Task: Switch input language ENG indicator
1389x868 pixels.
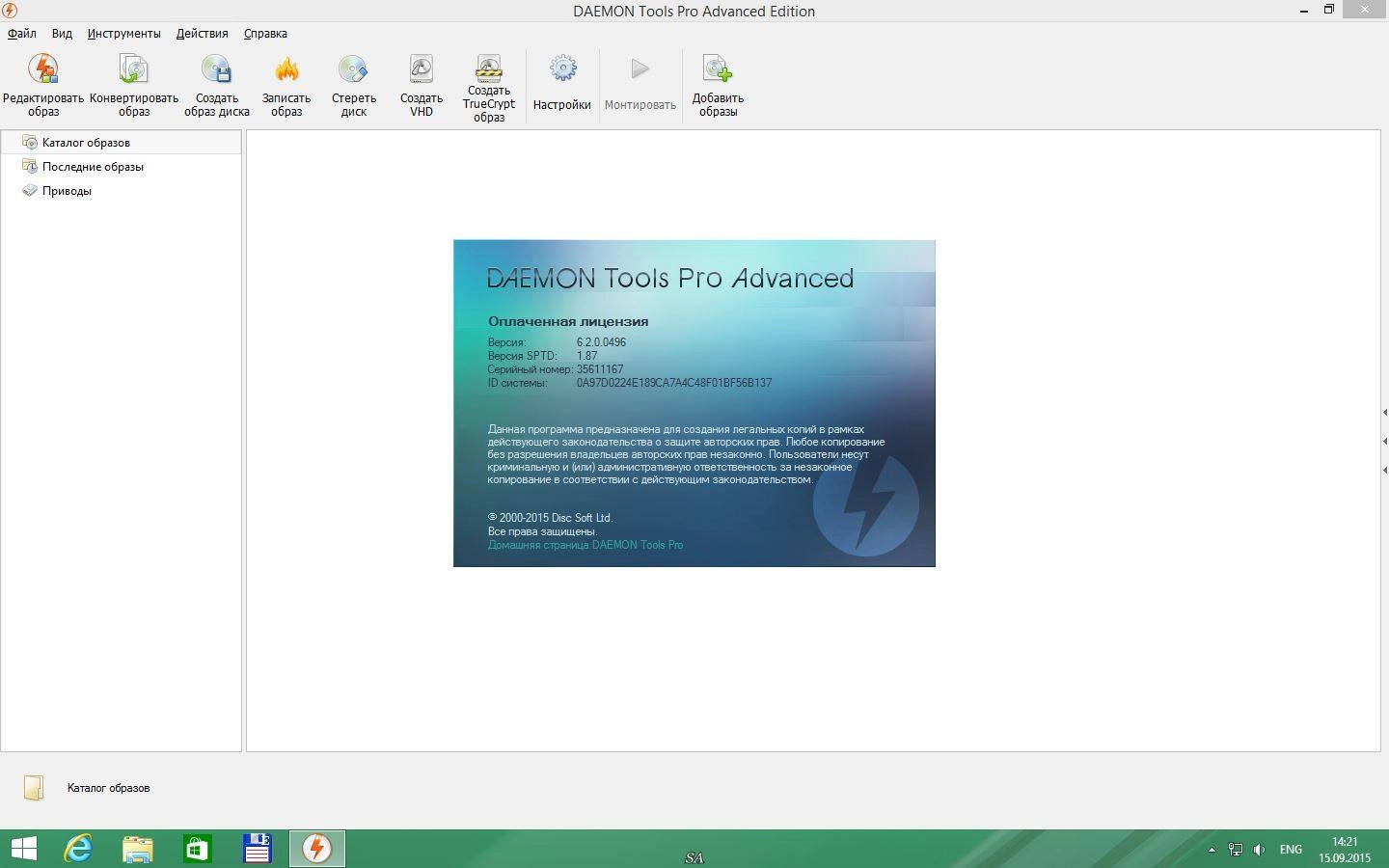Action: tap(1291, 850)
